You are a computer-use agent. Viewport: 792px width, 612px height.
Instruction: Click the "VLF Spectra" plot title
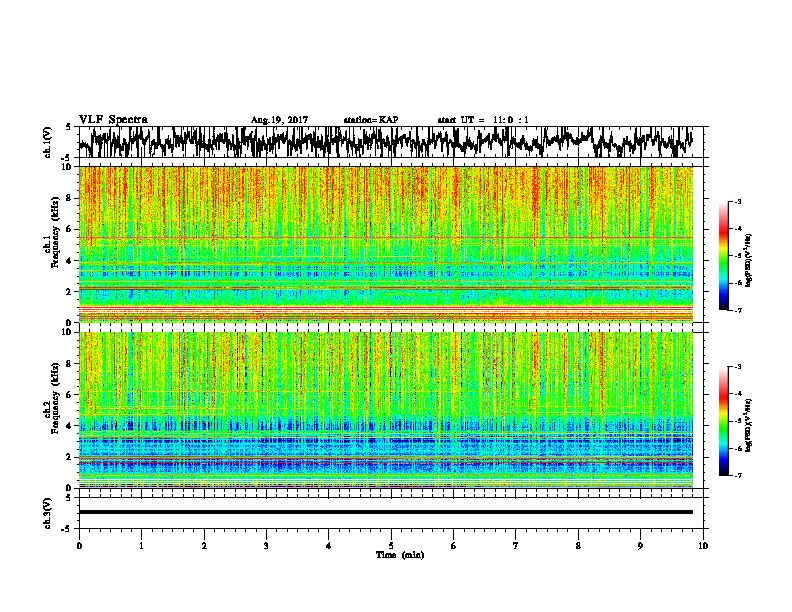tap(113, 120)
